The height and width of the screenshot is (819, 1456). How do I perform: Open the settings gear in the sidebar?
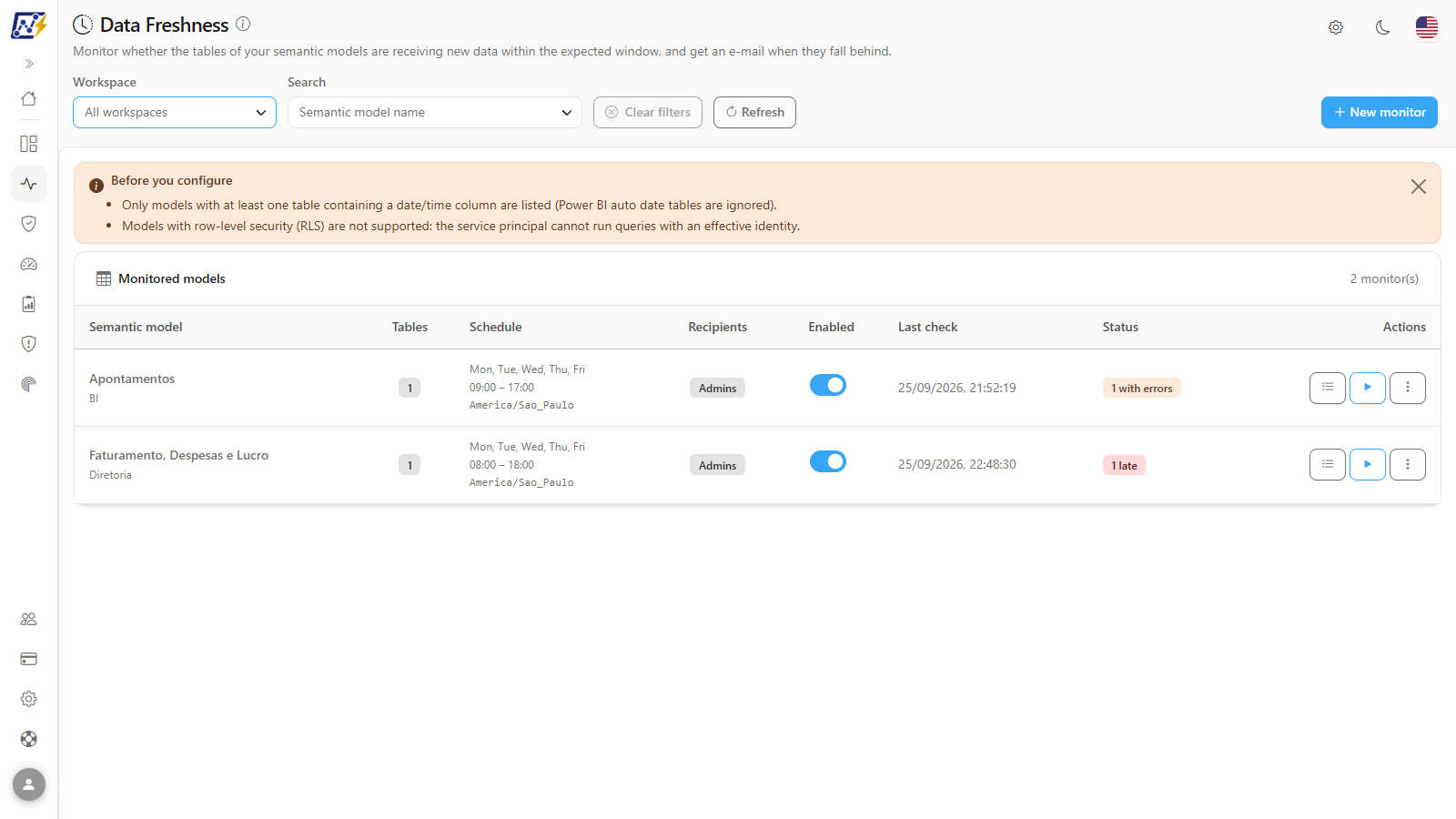click(29, 699)
